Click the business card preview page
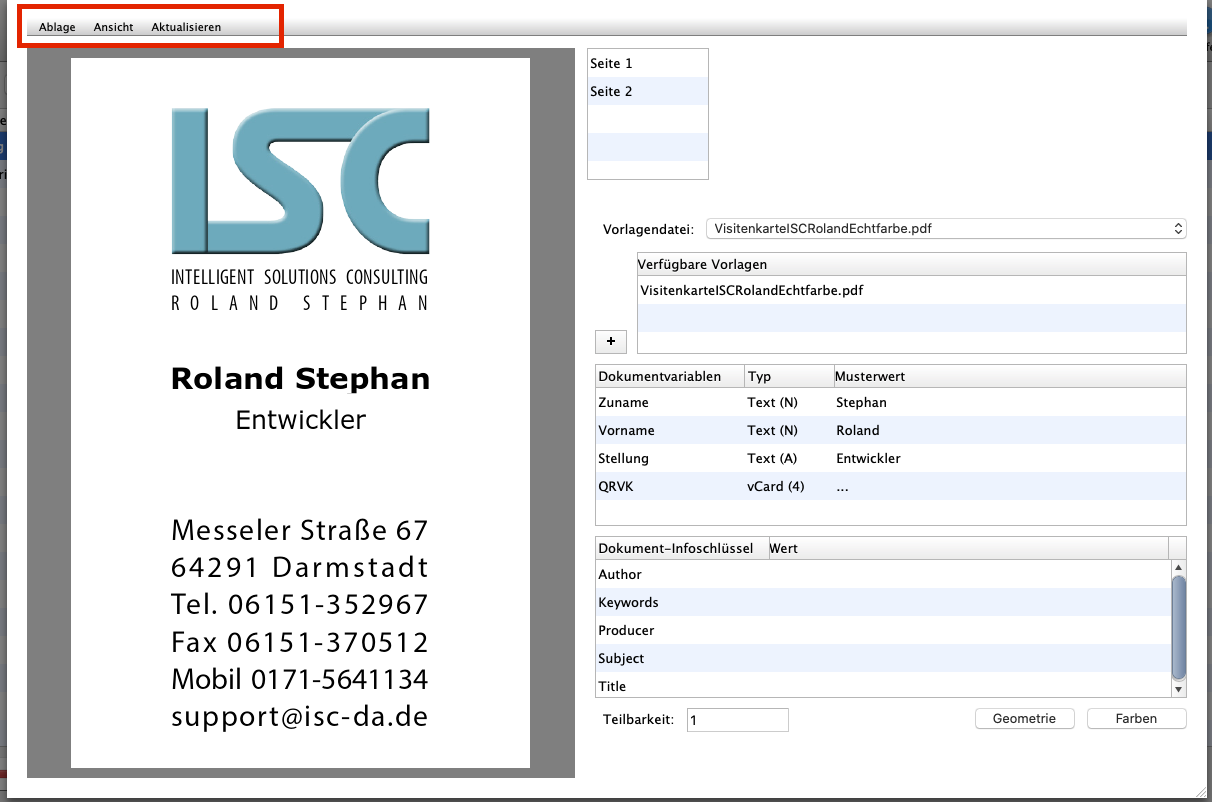Screen dimensions: 1212x802 click(300, 413)
